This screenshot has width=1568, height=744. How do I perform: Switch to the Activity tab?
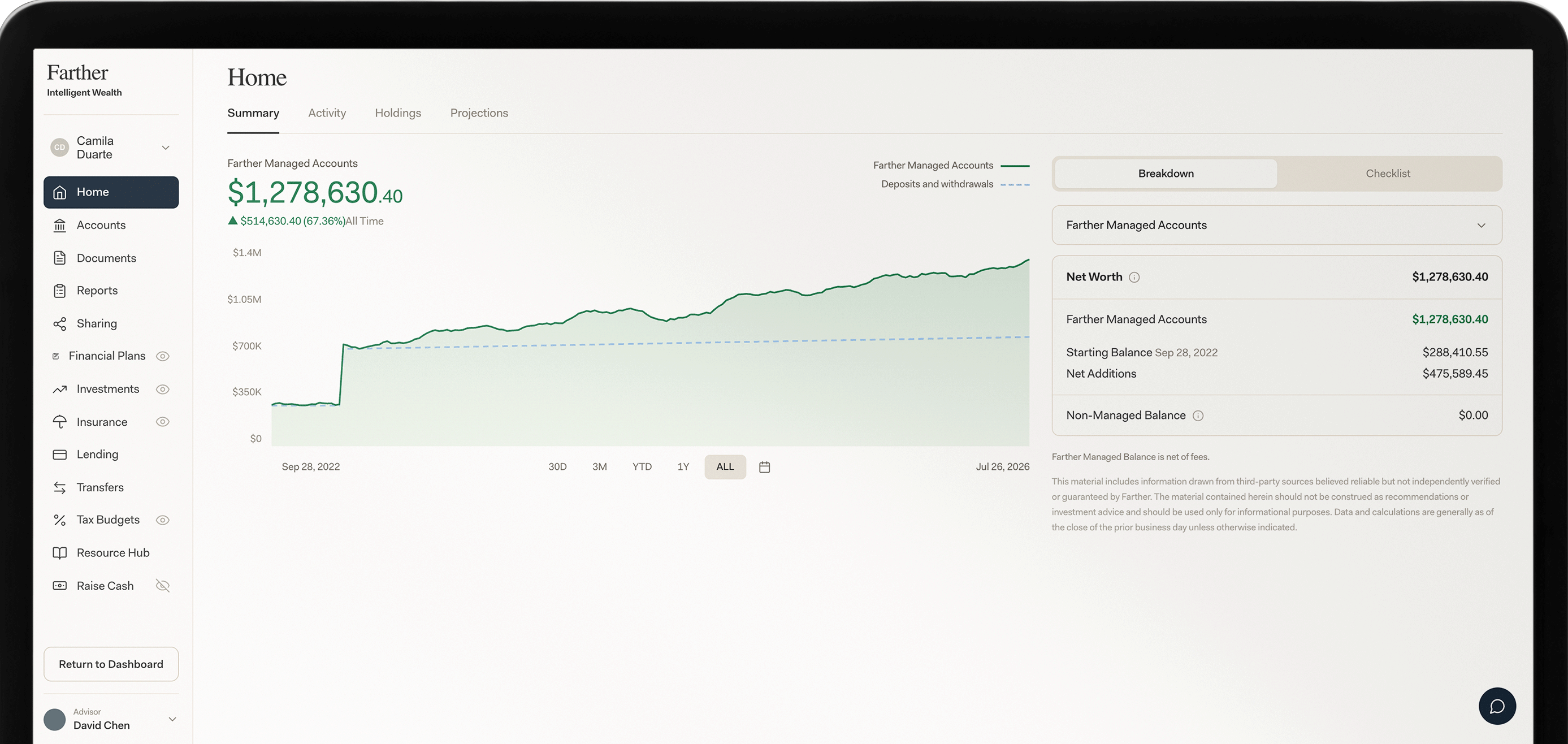click(327, 113)
